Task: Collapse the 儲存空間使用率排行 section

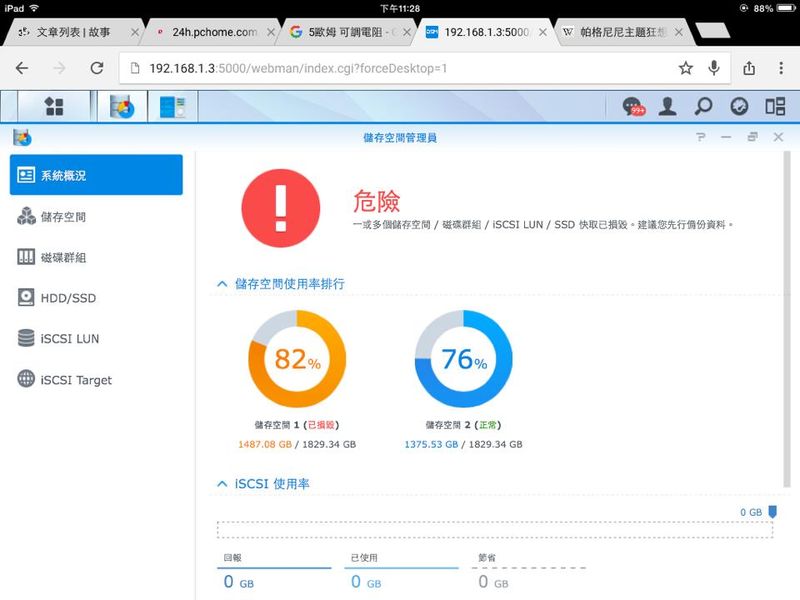Action: 222,284
